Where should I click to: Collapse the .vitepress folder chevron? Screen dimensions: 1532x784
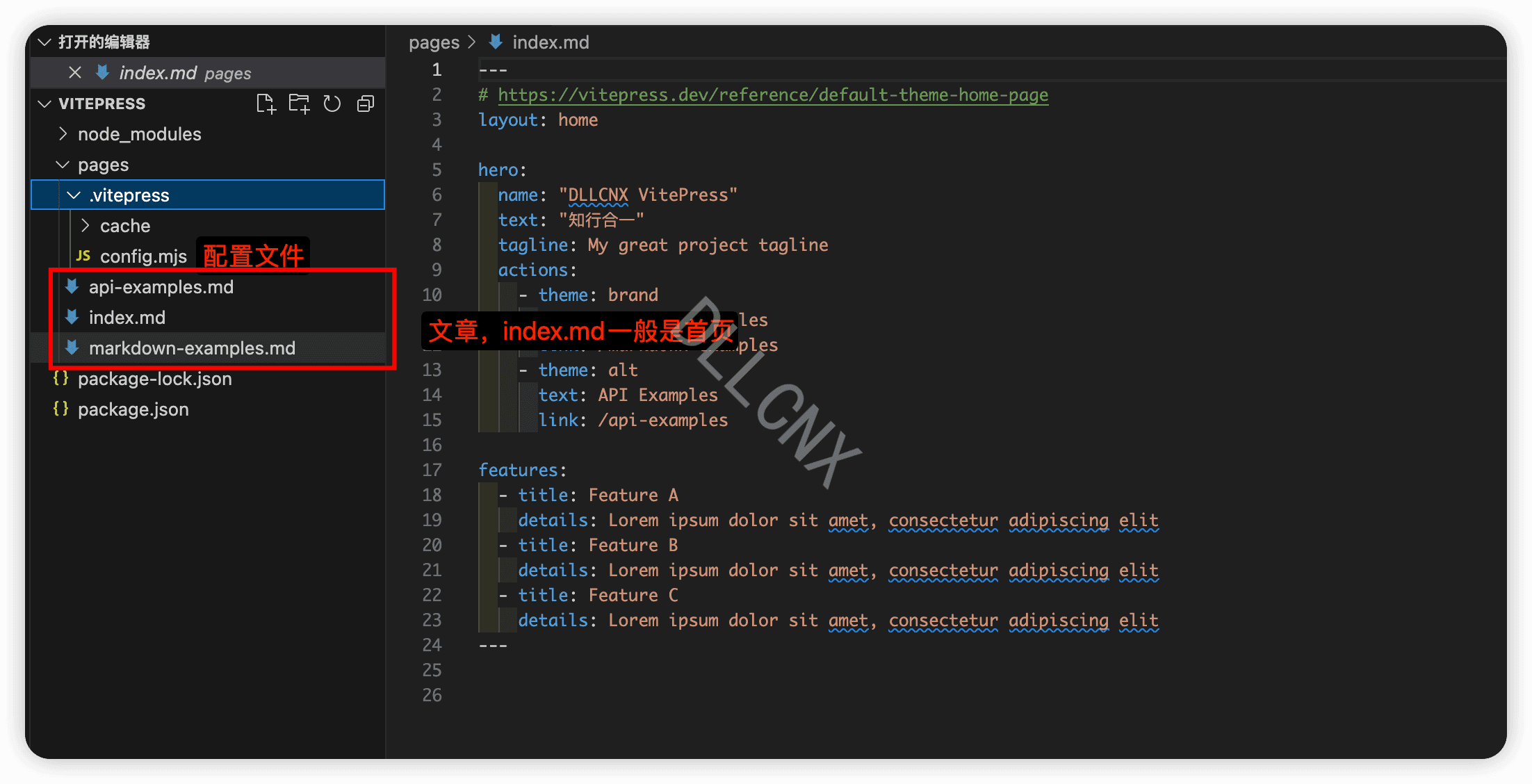coord(74,195)
